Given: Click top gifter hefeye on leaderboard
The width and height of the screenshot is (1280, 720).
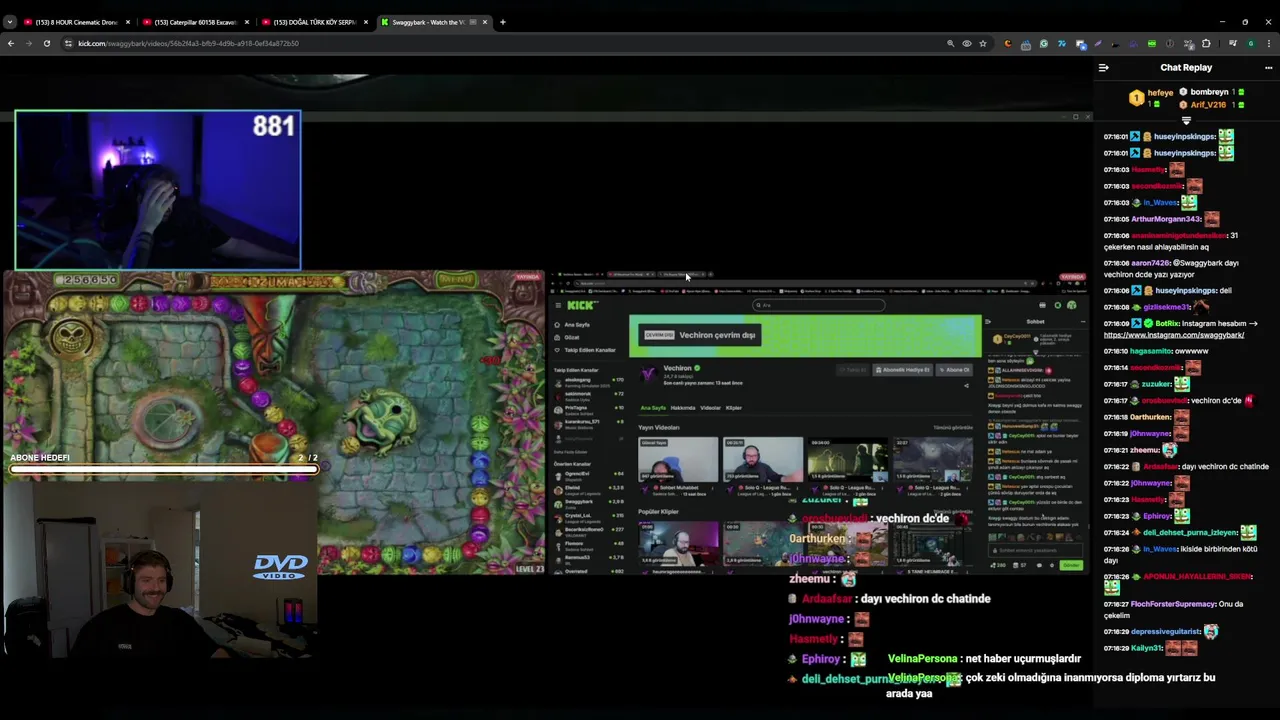Looking at the screenshot, I should point(1160,92).
